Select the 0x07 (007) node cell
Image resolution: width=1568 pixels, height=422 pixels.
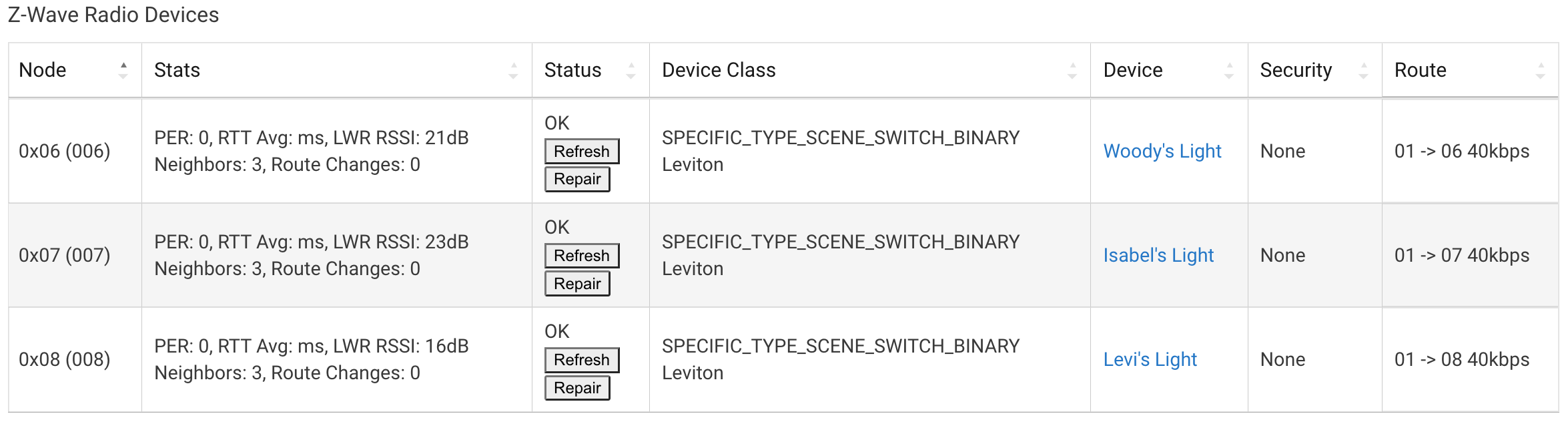pyautogui.click(x=75, y=255)
